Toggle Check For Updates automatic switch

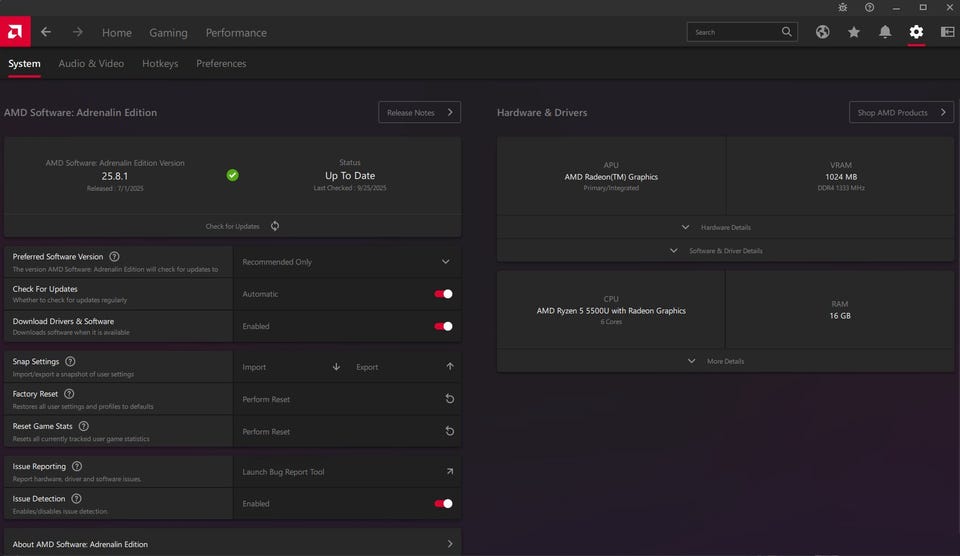[x=443, y=294]
